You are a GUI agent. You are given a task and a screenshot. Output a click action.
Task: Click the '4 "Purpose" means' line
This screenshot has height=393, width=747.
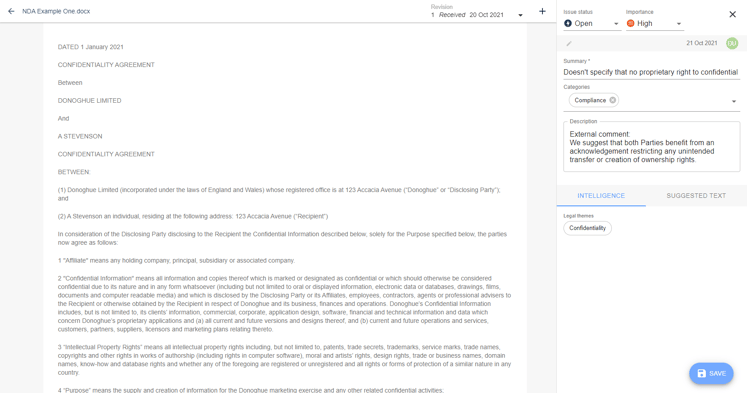click(251, 390)
